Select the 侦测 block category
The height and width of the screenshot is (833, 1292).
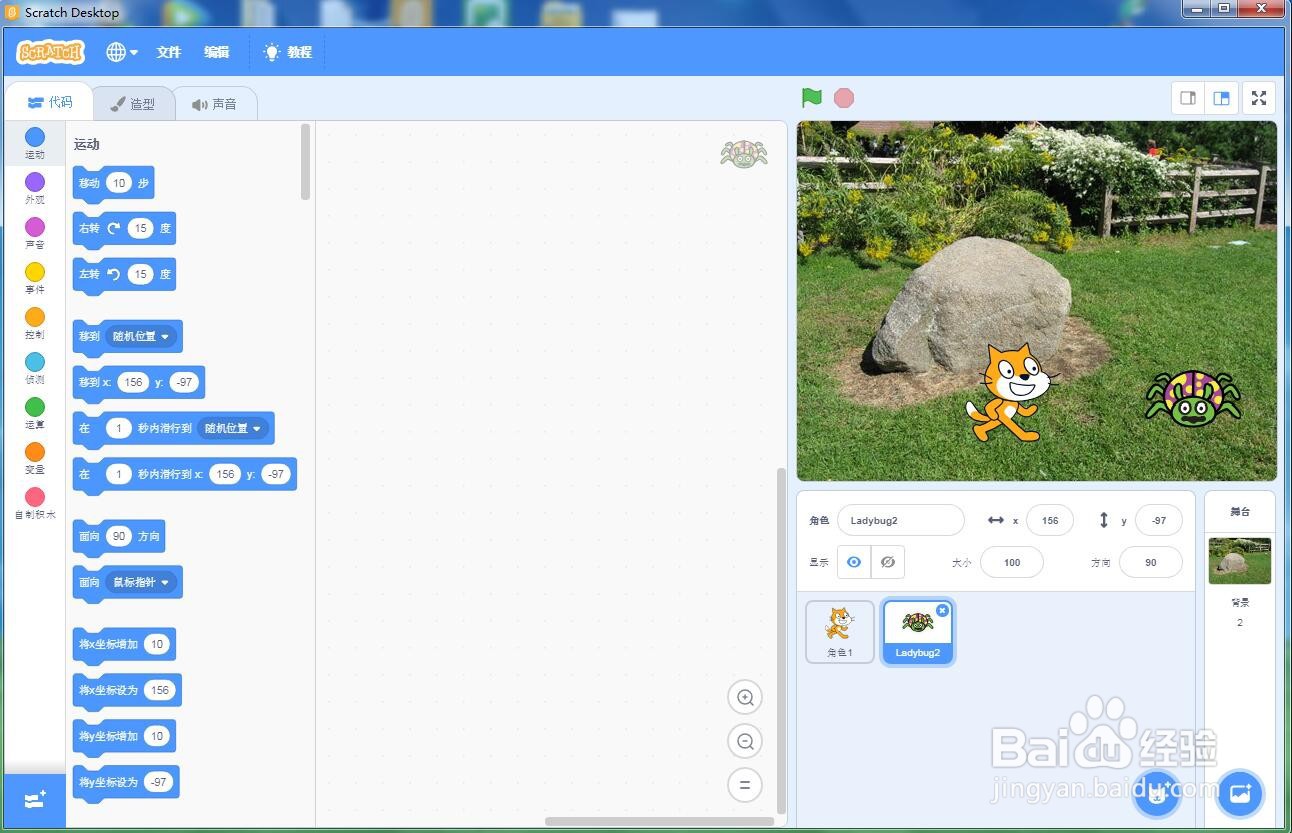click(x=35, y=368)
